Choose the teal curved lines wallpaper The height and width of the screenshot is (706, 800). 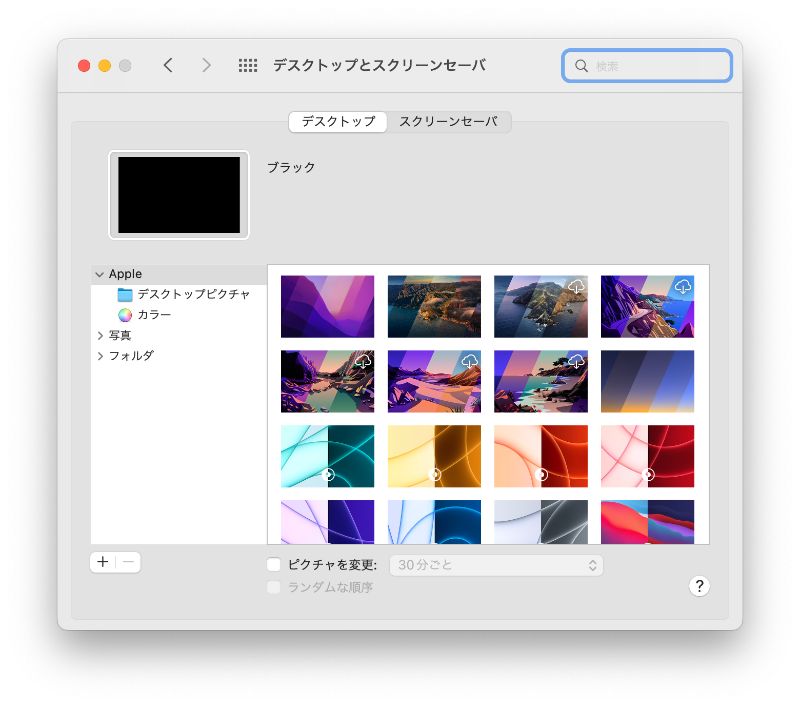pyautogui.click(x=327, y=456)
